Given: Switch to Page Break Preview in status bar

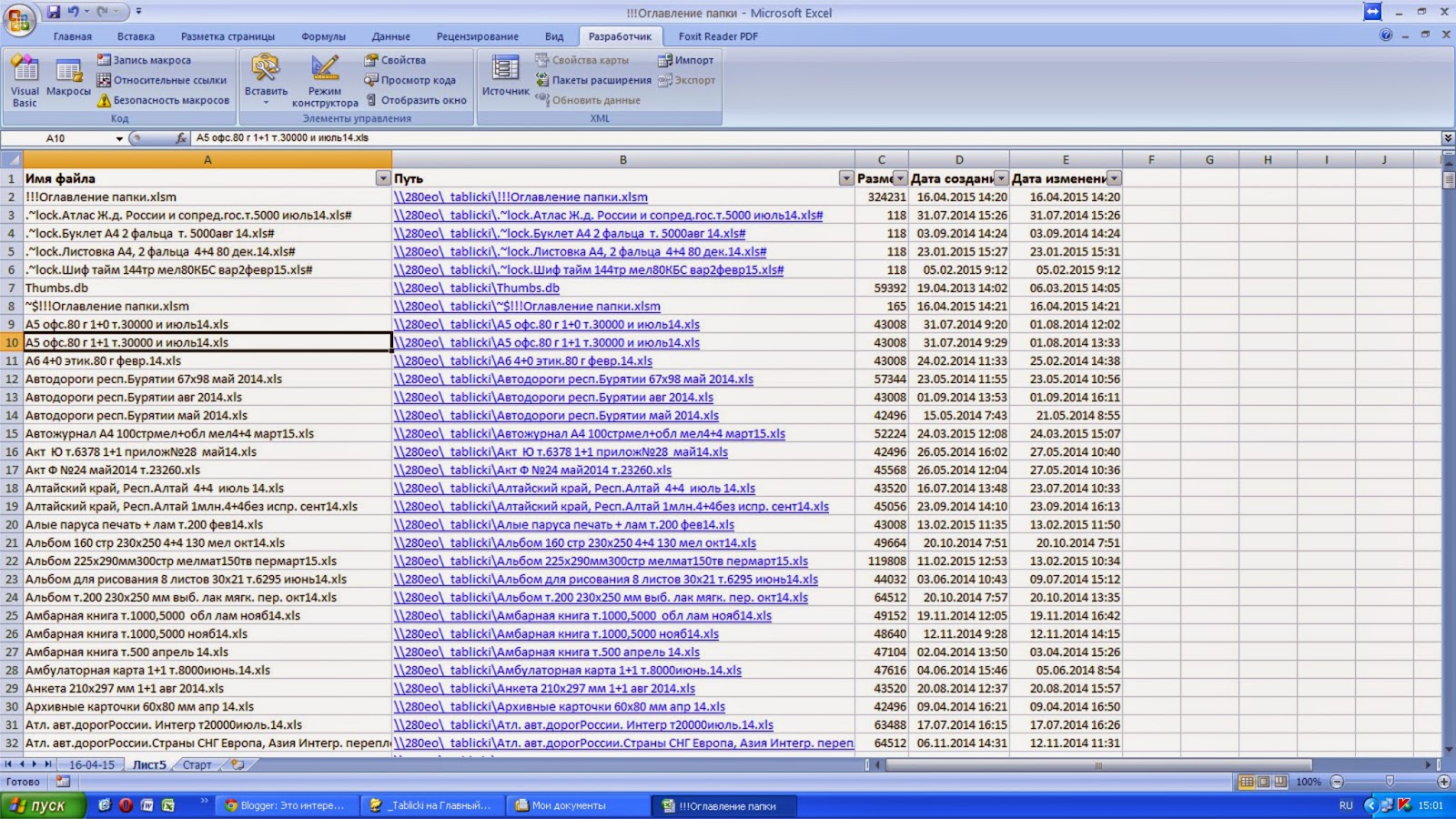Looking at the screenshot, I should click(1280, 782).
